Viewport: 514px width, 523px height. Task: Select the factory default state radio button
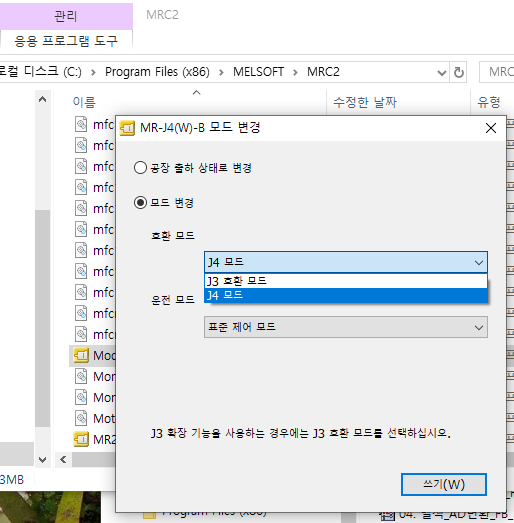click(x=140, y=168)
